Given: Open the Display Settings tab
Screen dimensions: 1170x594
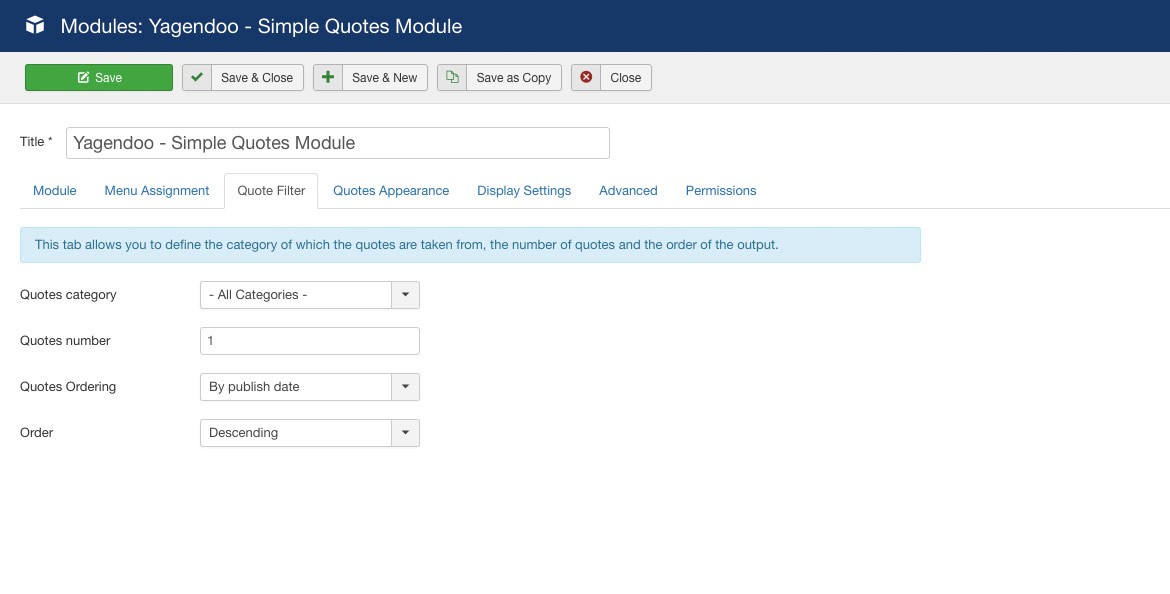Looking at the screenshot, I should pyautogui.click(x=524, y=191).
